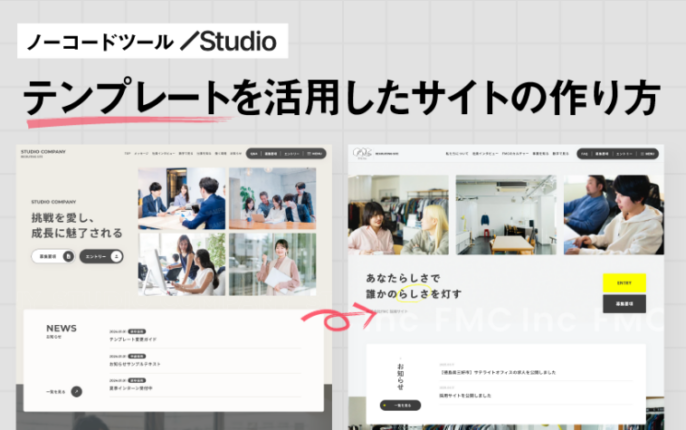Click the FMC logo in right page header
Viewport: 686px width, 430px height.
pos(362,154)
